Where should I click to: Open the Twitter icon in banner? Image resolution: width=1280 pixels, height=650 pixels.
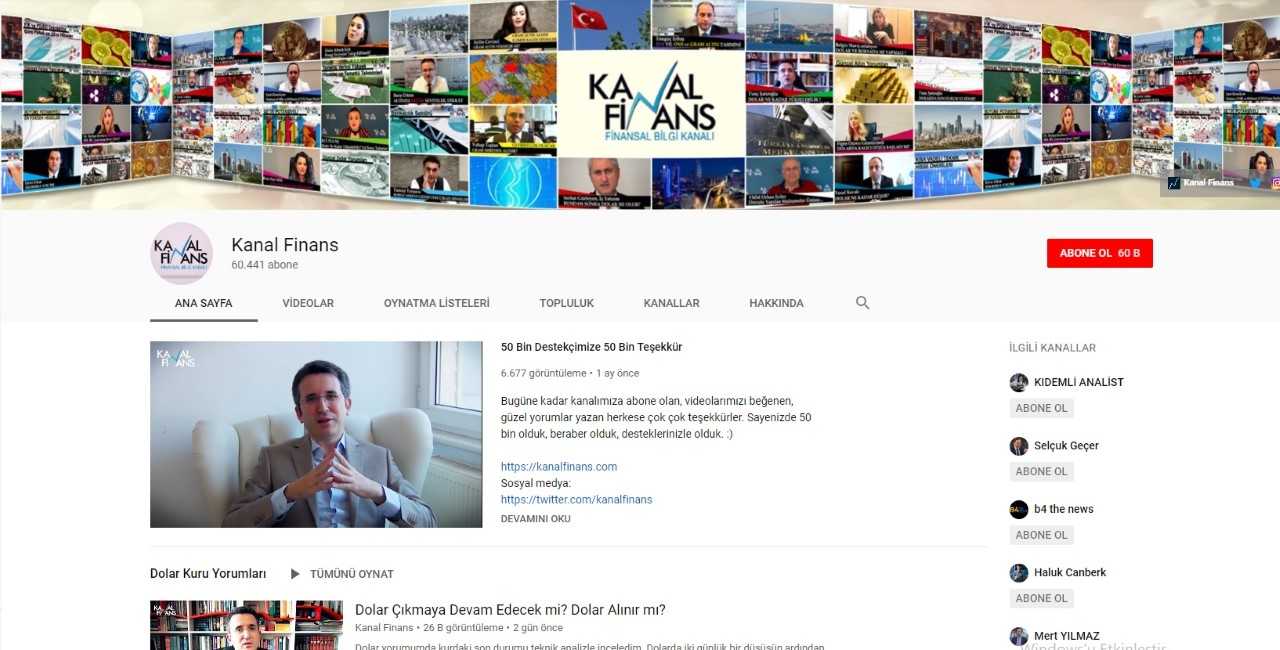pos(1255,183)
